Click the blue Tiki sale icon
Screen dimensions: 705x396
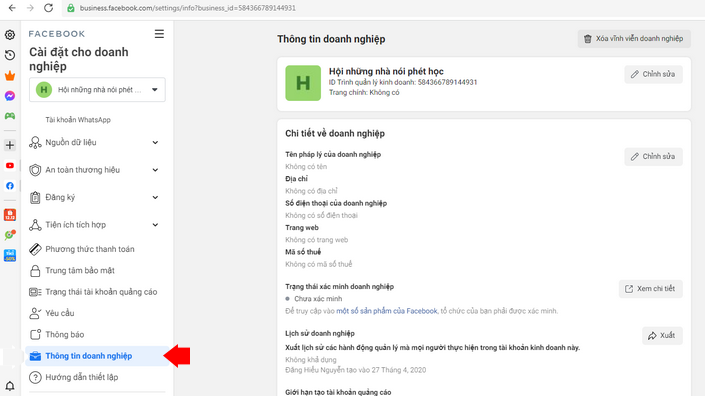click(10, 255)
